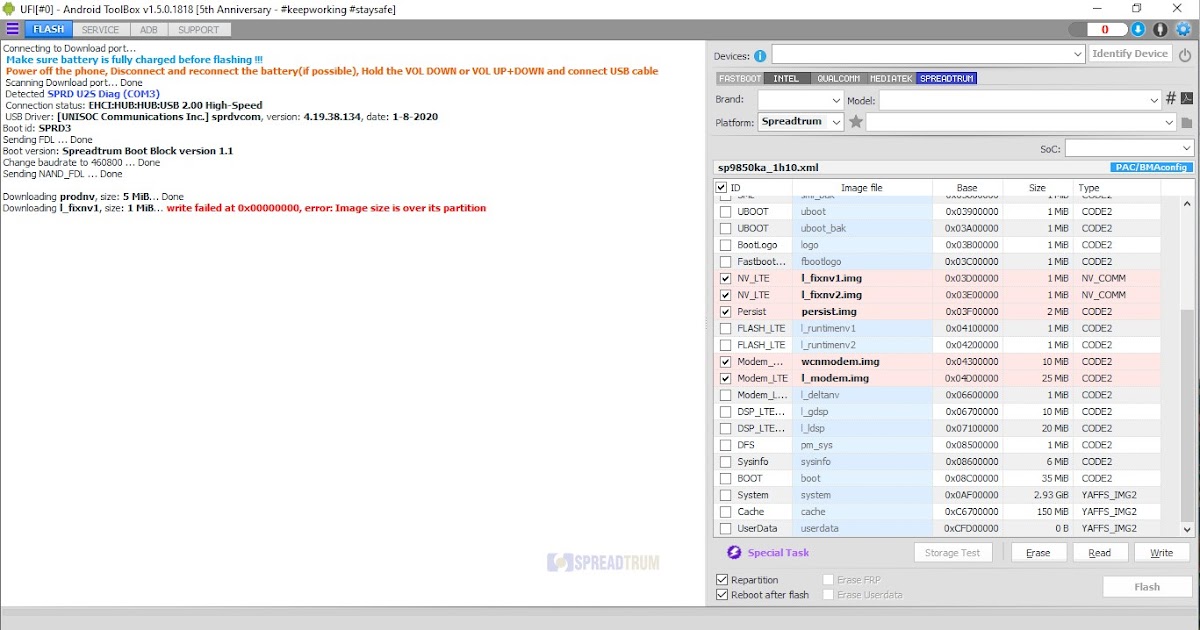1200x630 pixels.
Task: Click the Read button
Action: [1100, 553]
